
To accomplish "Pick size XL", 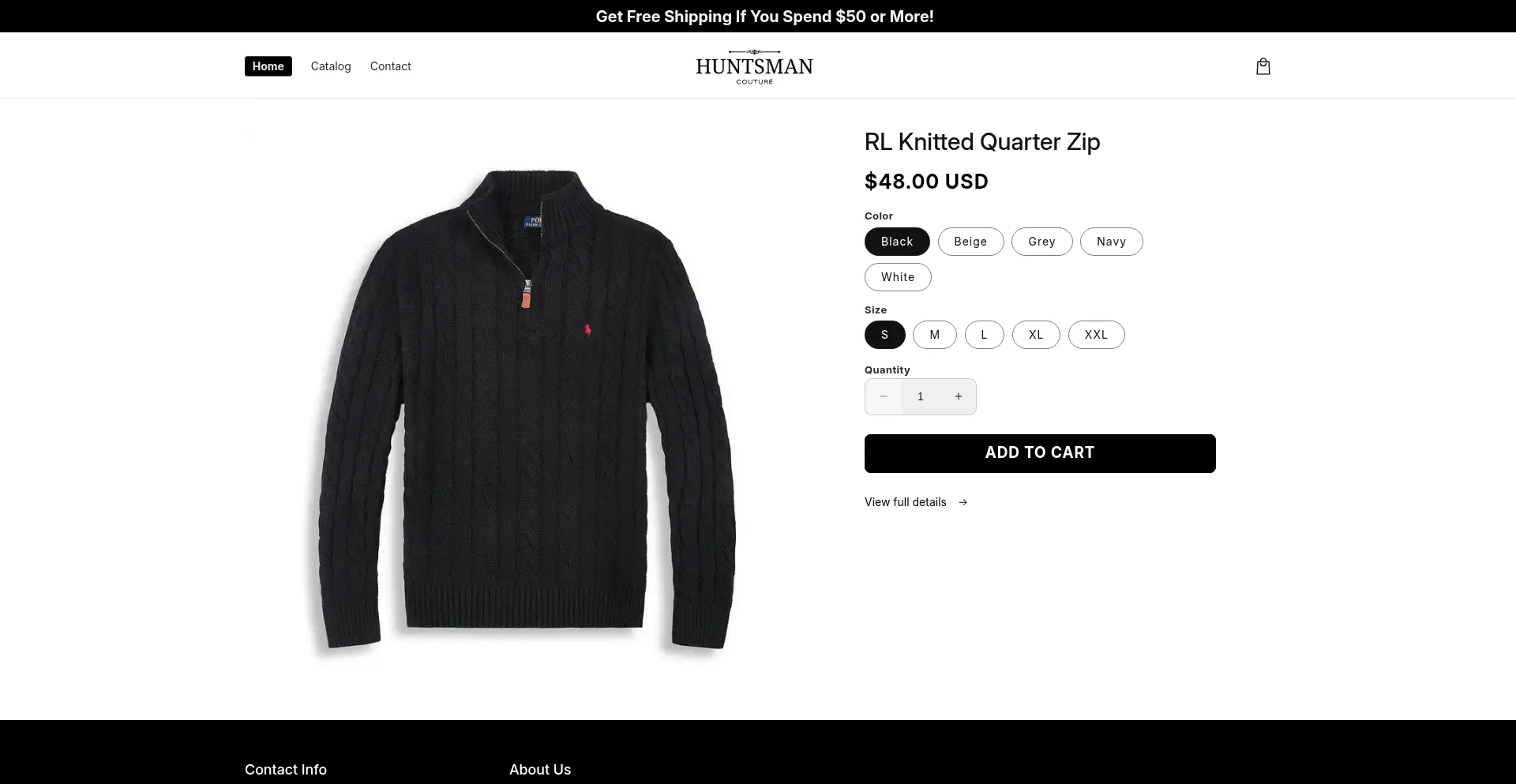I will 1036,335.
